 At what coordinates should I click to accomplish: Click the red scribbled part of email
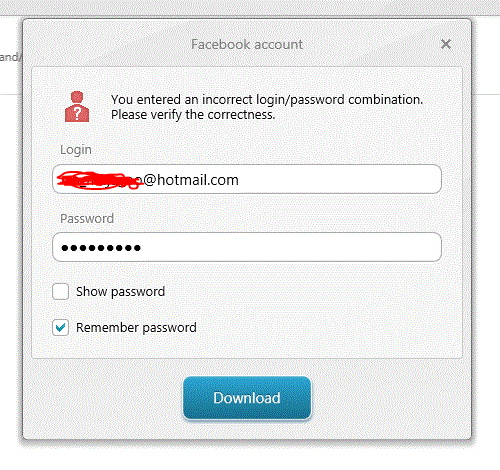click(x=100, y=180)
